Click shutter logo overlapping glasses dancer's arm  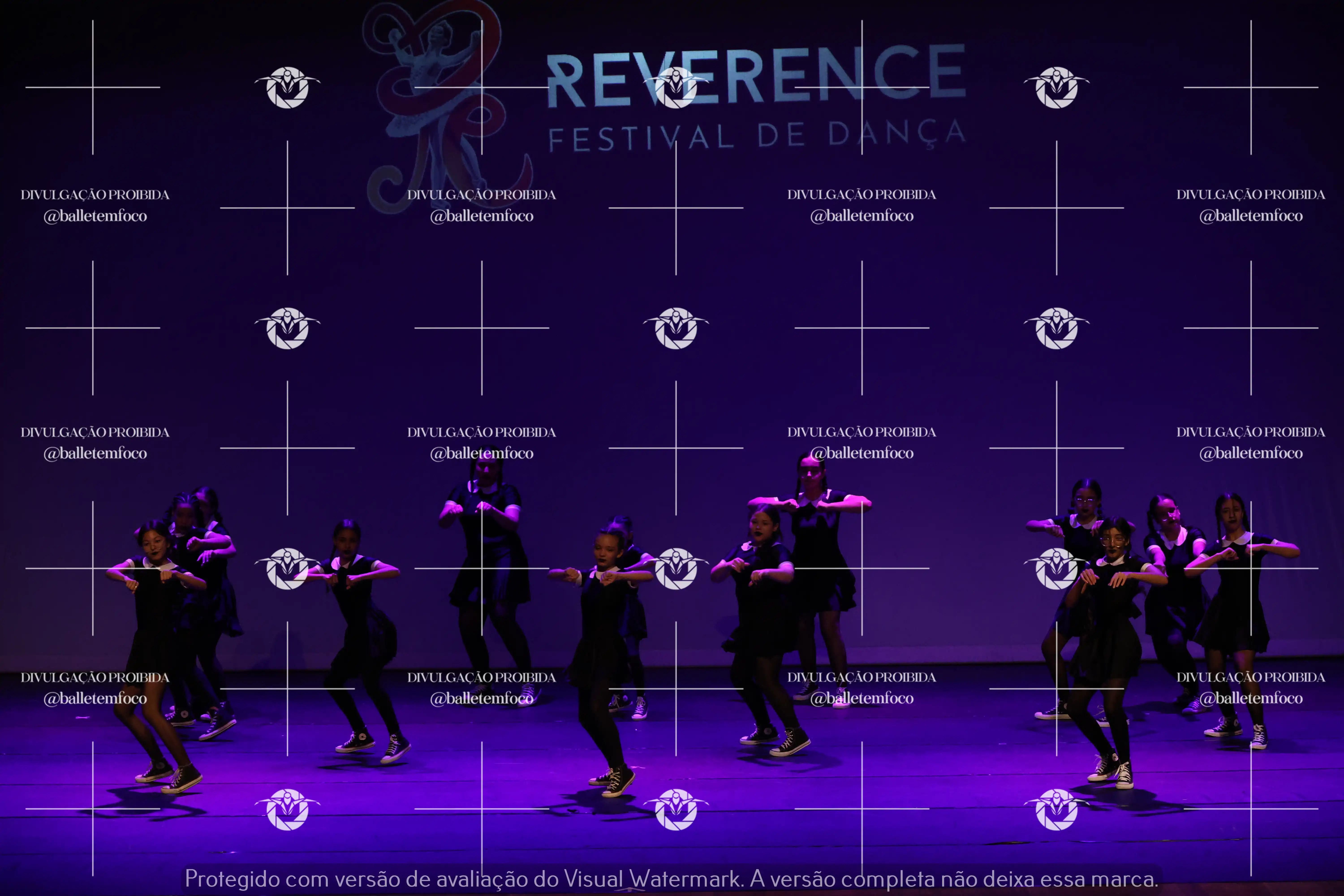1057,569
